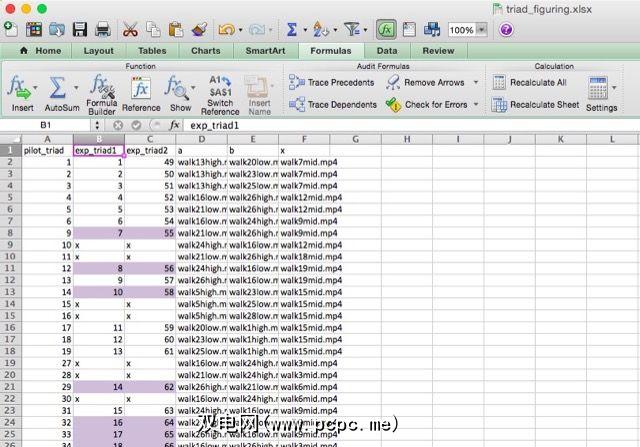Click the Sort A-Z icon
Viewport: 640px width, 447px height.
click(x=320, y=29)
